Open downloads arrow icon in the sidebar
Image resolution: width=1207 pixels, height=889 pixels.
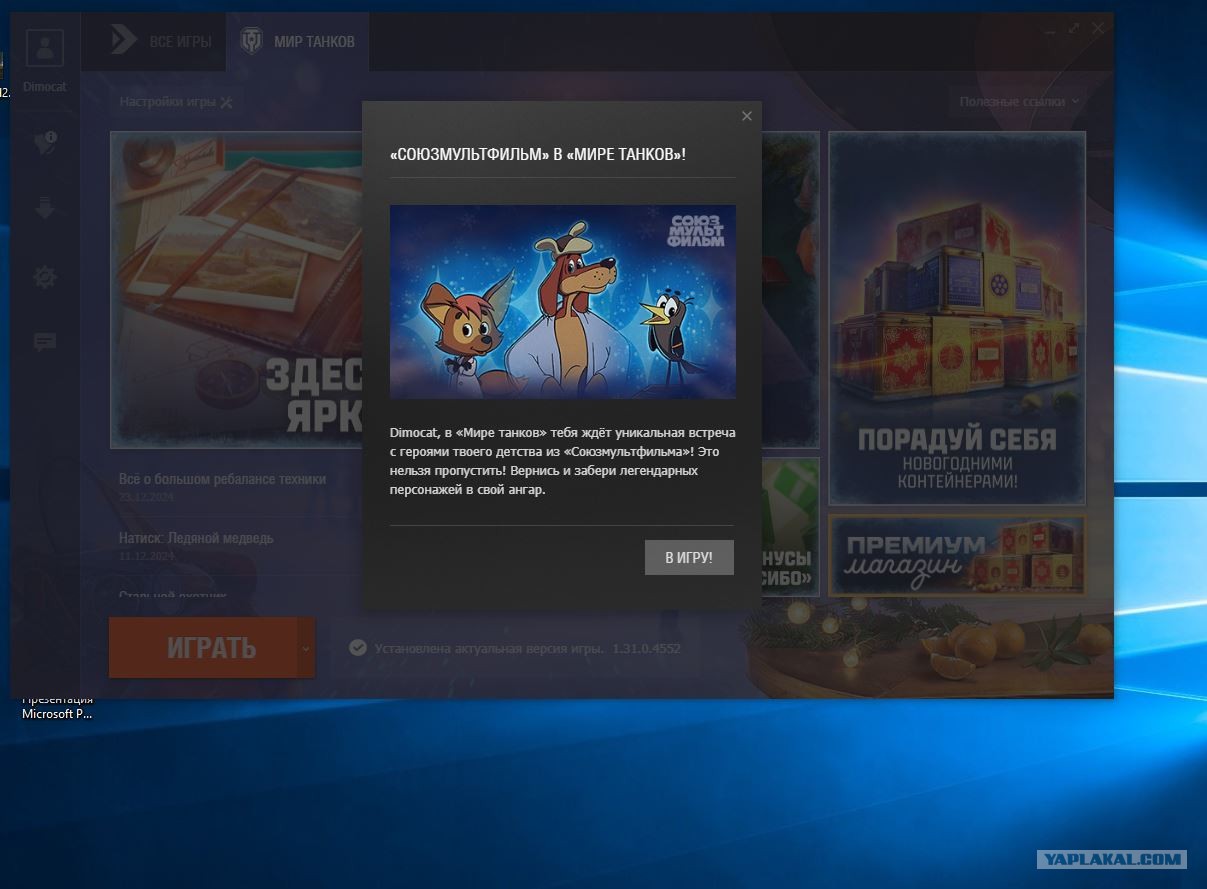(x=45, y=209)
